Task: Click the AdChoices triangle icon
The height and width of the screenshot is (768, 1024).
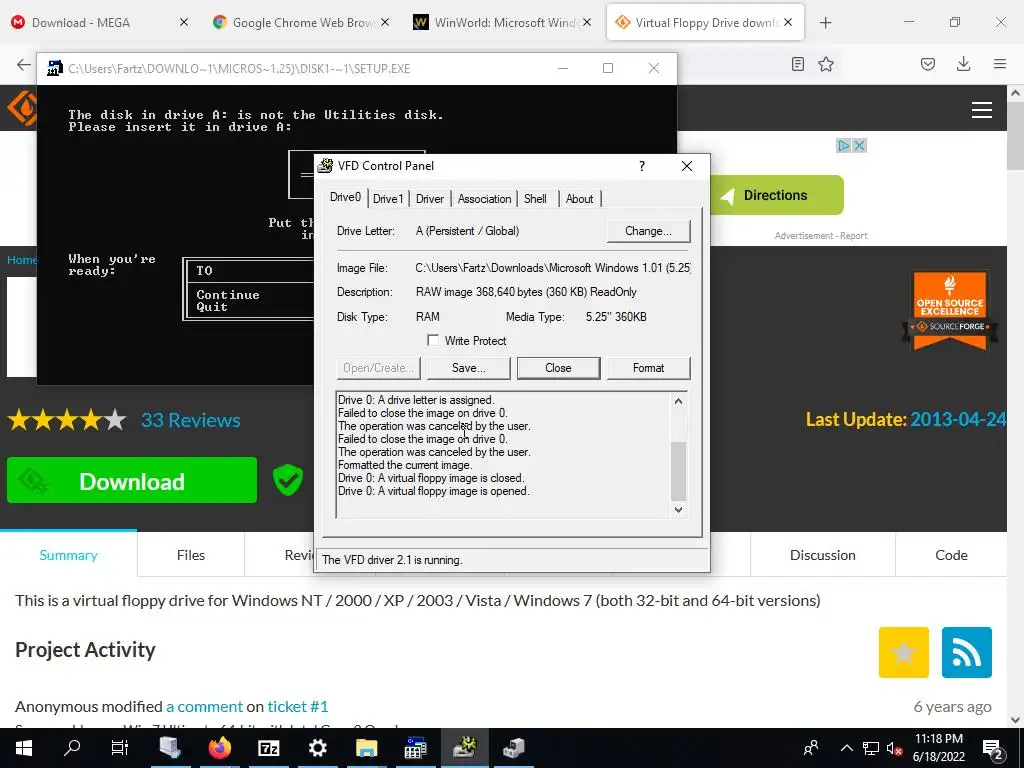Action: 844,146
